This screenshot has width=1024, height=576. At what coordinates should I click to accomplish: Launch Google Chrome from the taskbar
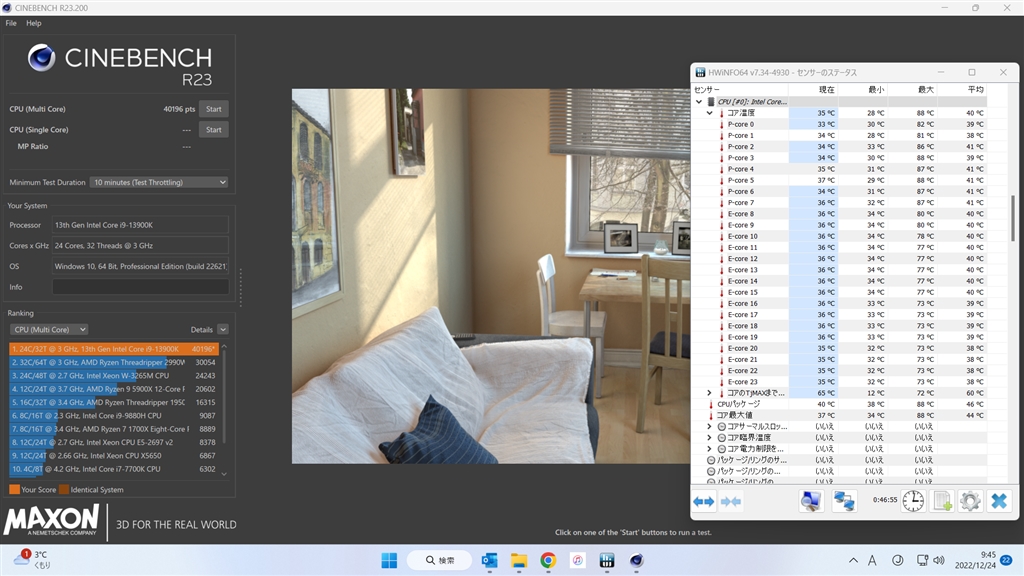[548, 560]
